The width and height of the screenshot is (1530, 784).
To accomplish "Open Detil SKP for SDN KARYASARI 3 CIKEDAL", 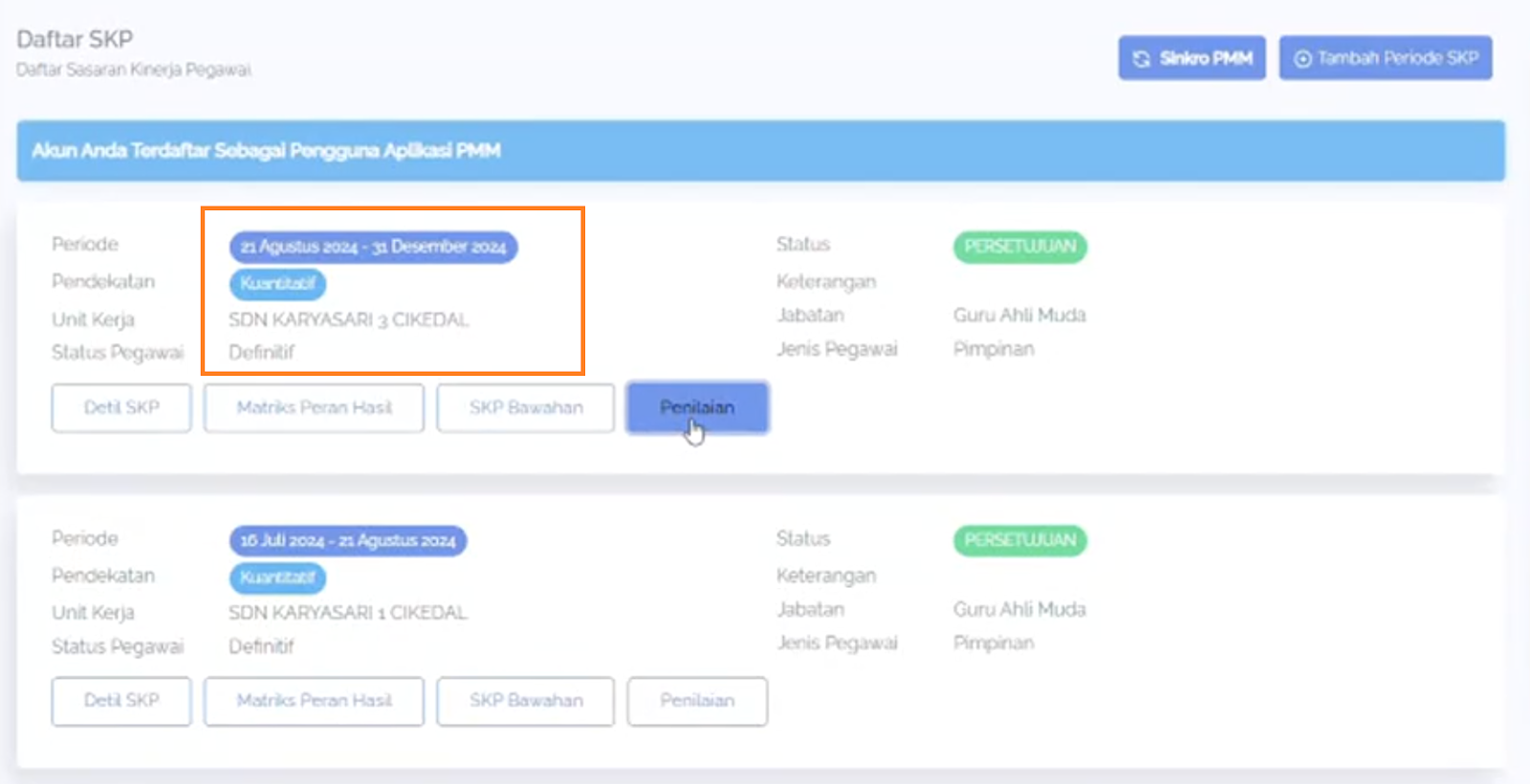I will [121, 408].
